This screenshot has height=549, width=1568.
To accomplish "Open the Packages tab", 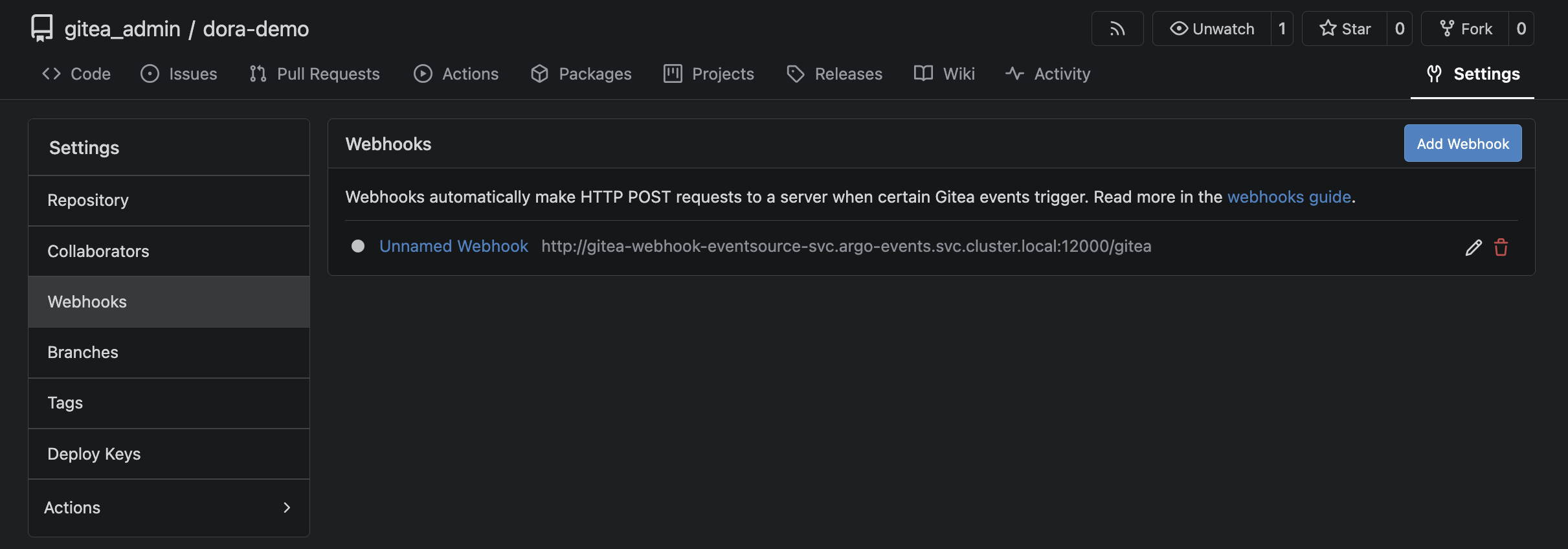I will tap(581, 74).
